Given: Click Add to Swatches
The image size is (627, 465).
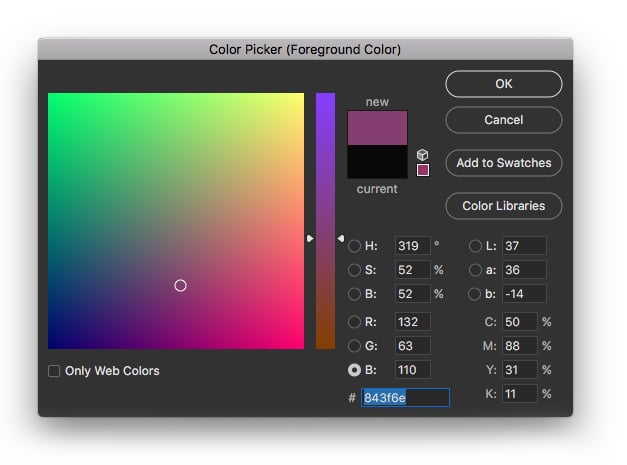Looking at the screenshot, I should click(x=503, y=163).
